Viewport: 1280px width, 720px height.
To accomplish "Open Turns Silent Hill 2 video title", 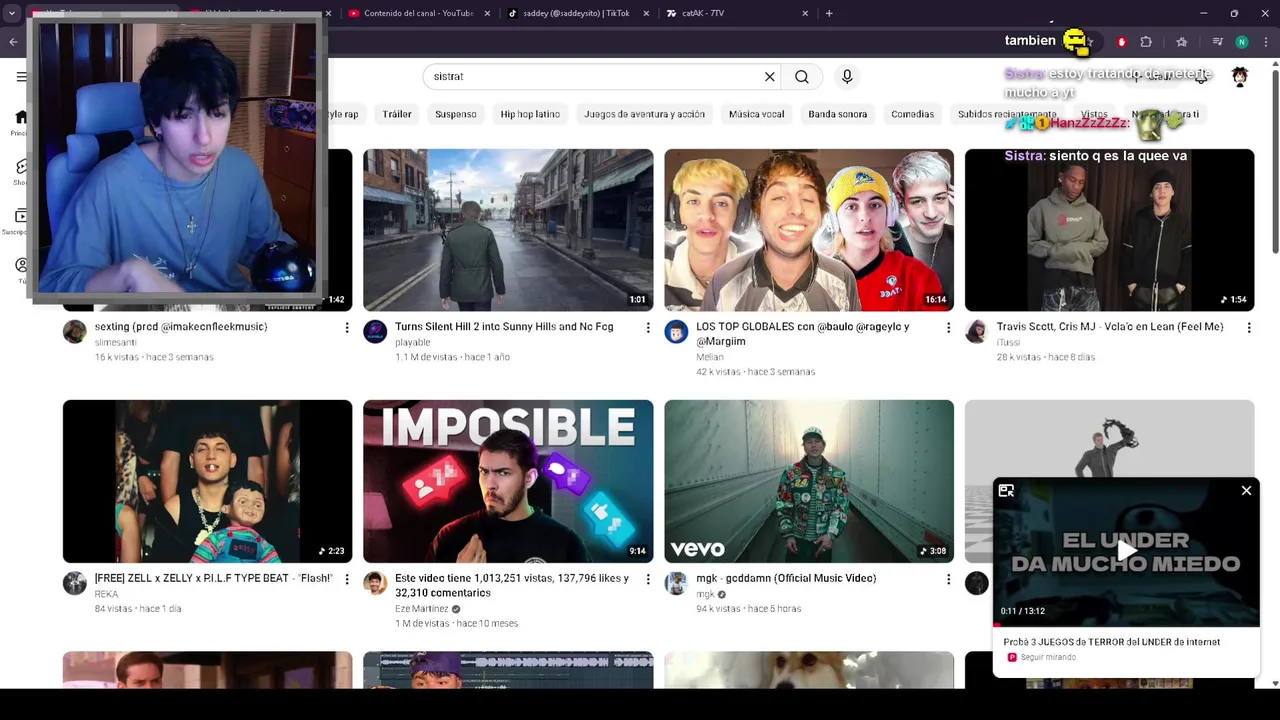I will coord(504,327).
